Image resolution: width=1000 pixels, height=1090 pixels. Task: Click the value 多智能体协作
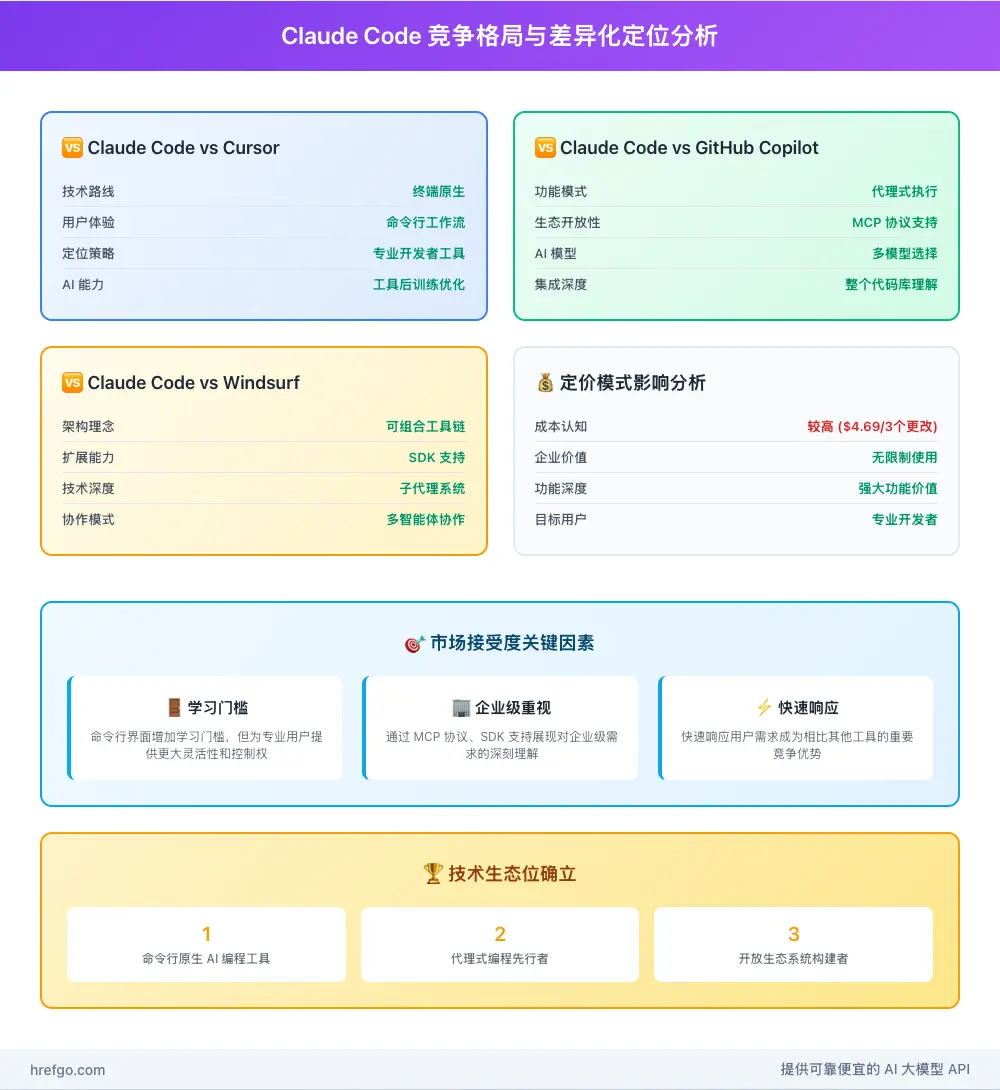425,519
